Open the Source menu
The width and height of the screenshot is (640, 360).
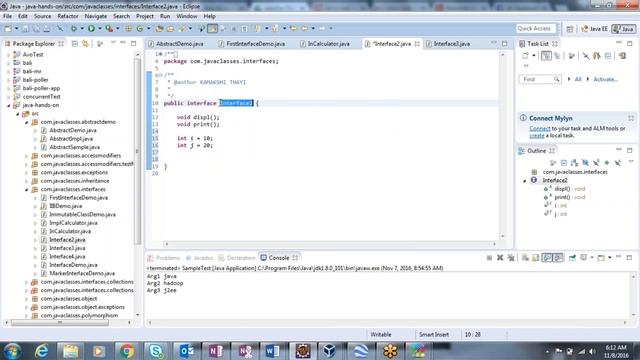[42, 16]
